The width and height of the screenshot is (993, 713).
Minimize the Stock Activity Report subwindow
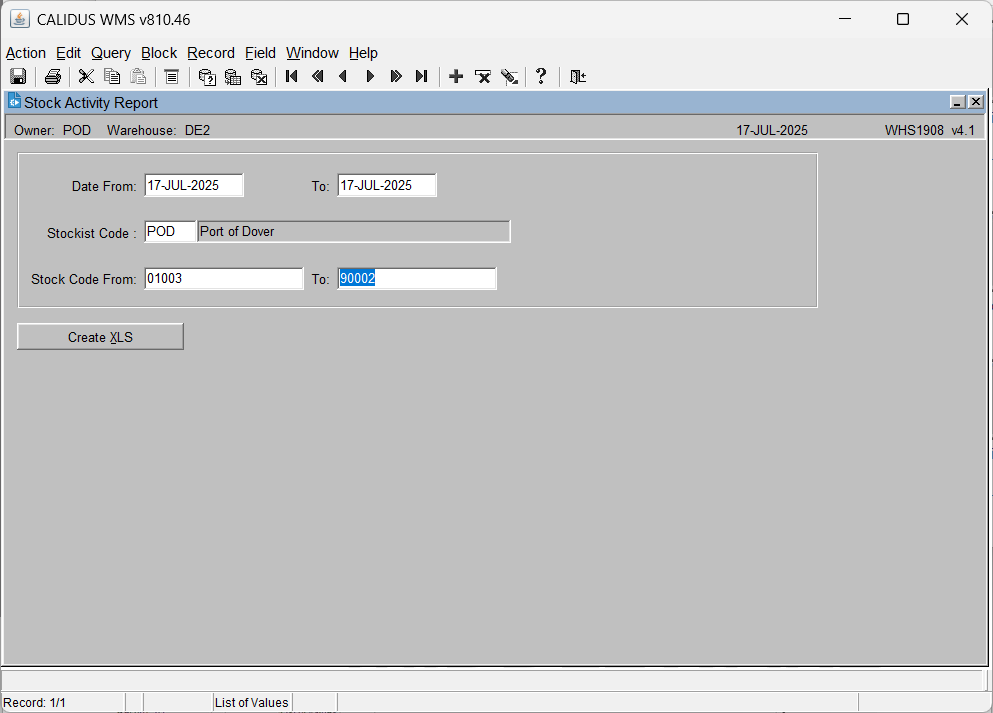pyautogui.click(x=958, y=102)
